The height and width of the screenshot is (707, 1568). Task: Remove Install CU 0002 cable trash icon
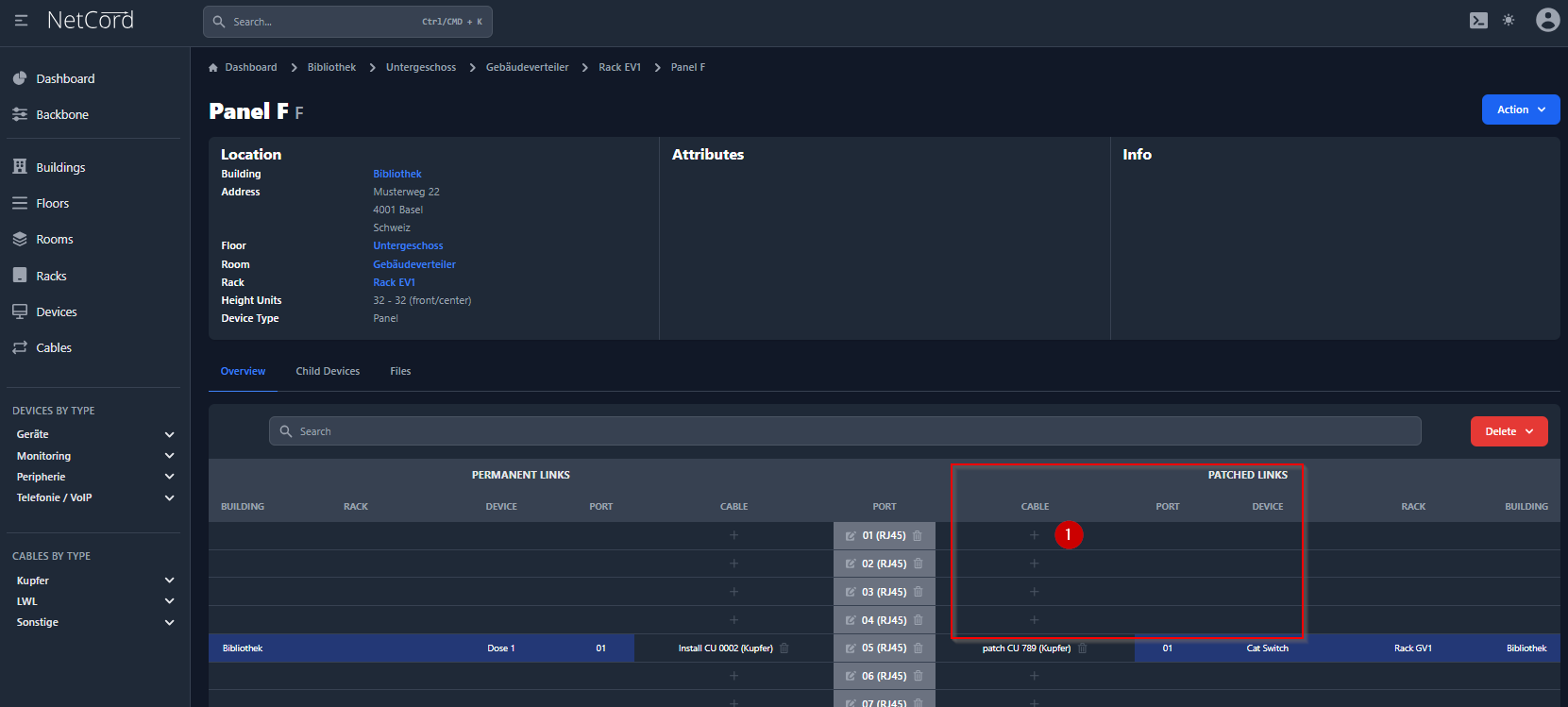[x=784, y=648]
